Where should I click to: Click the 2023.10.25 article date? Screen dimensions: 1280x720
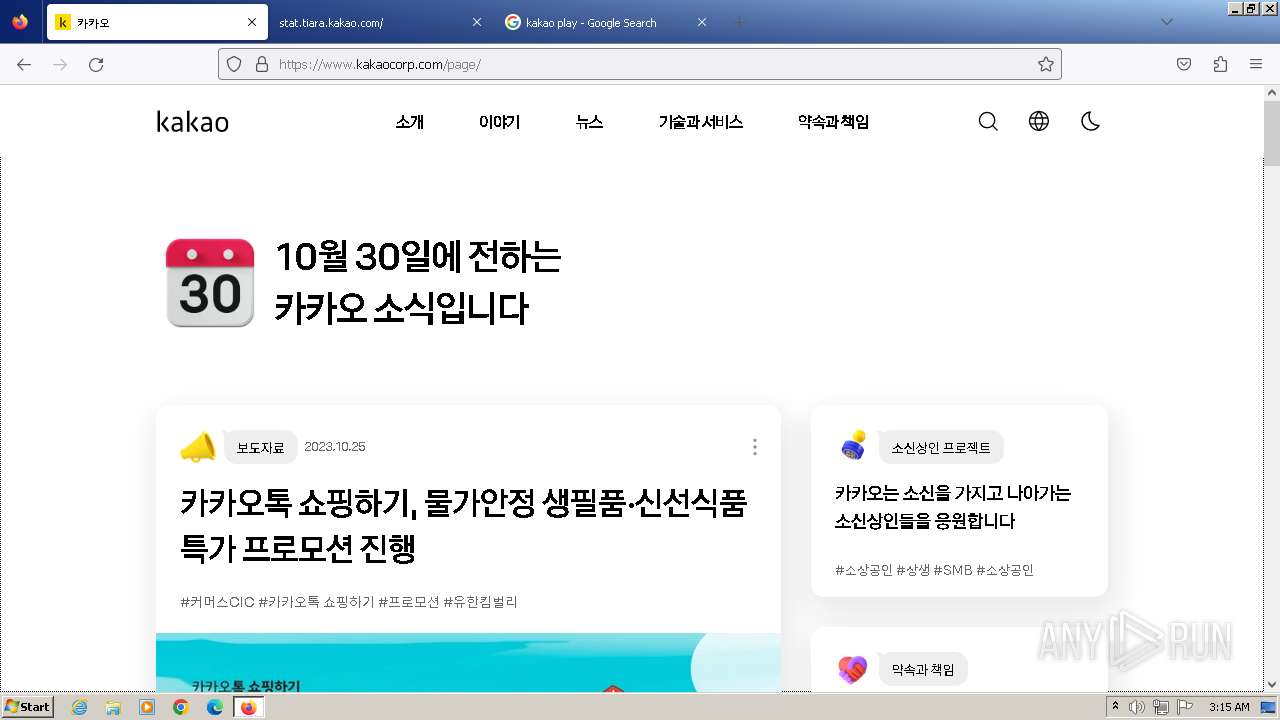[335, 447]
